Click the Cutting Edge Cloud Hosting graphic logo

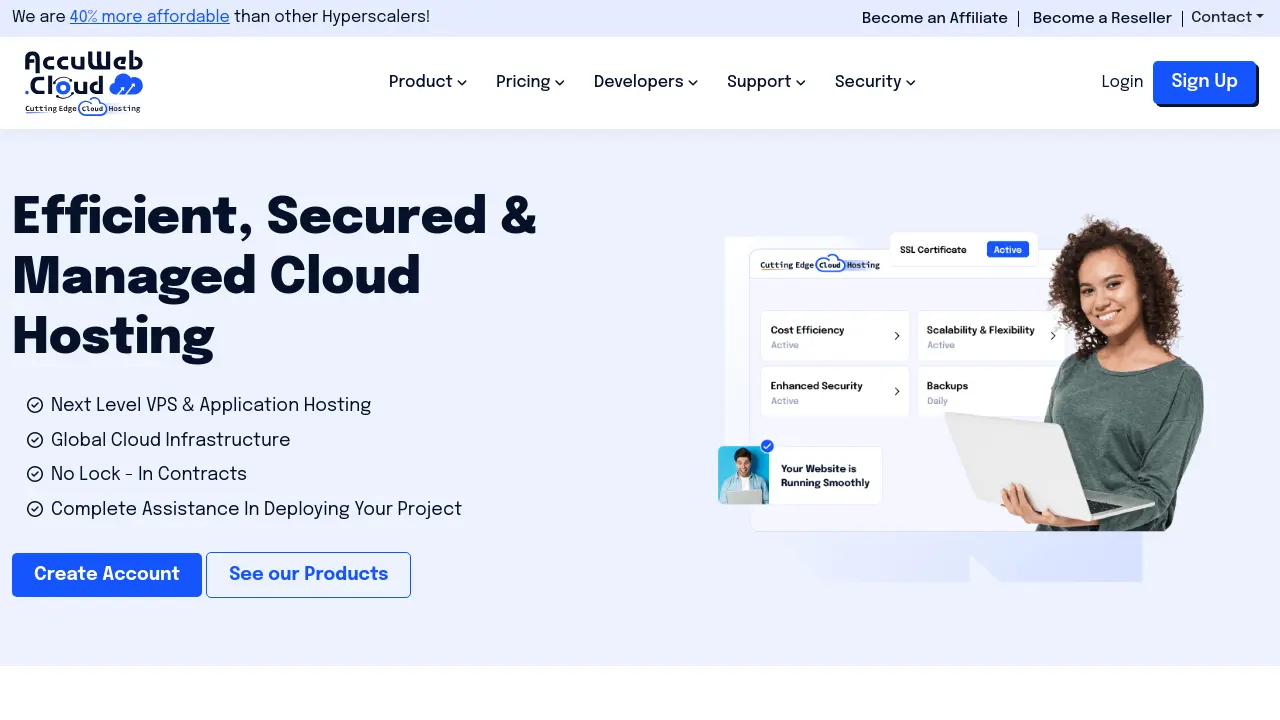pos(820,265)
